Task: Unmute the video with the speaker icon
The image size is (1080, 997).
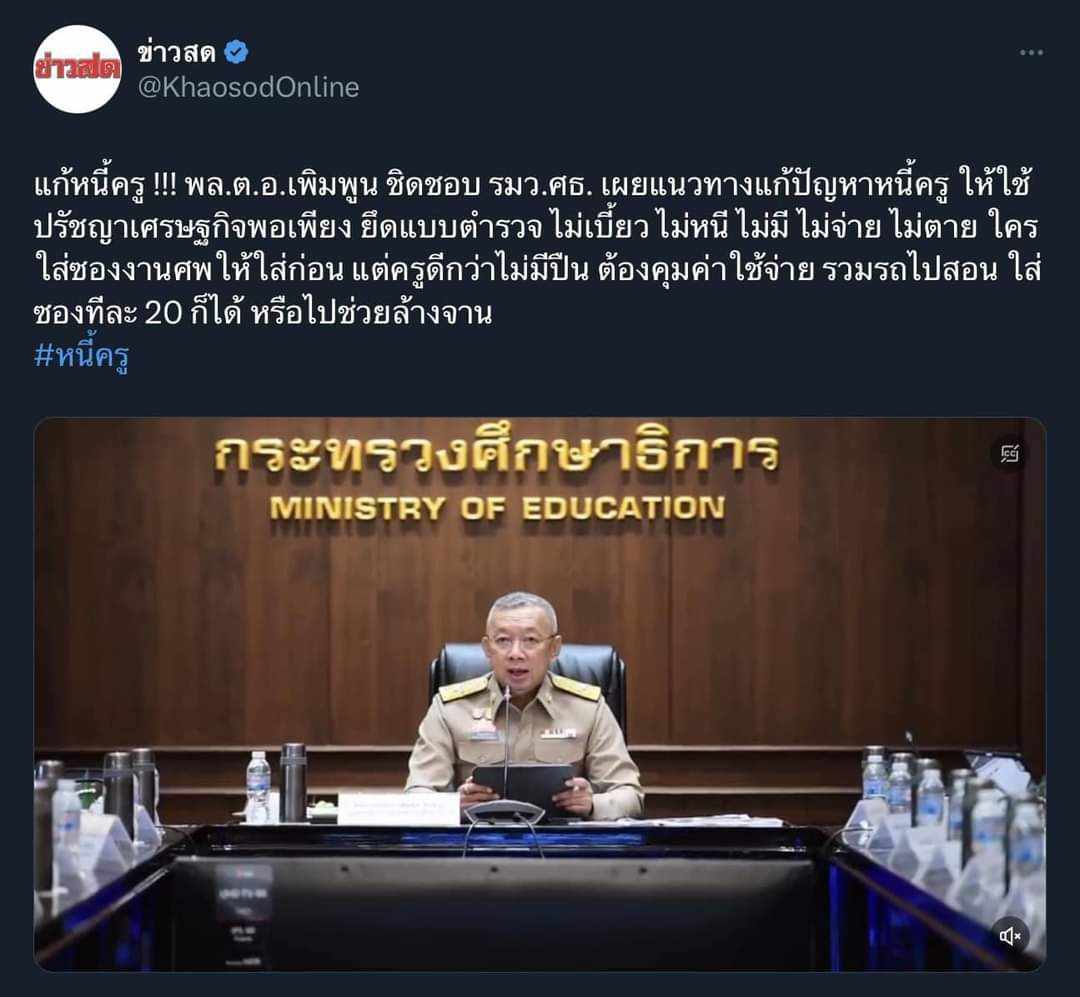Action: point(1009,936)
